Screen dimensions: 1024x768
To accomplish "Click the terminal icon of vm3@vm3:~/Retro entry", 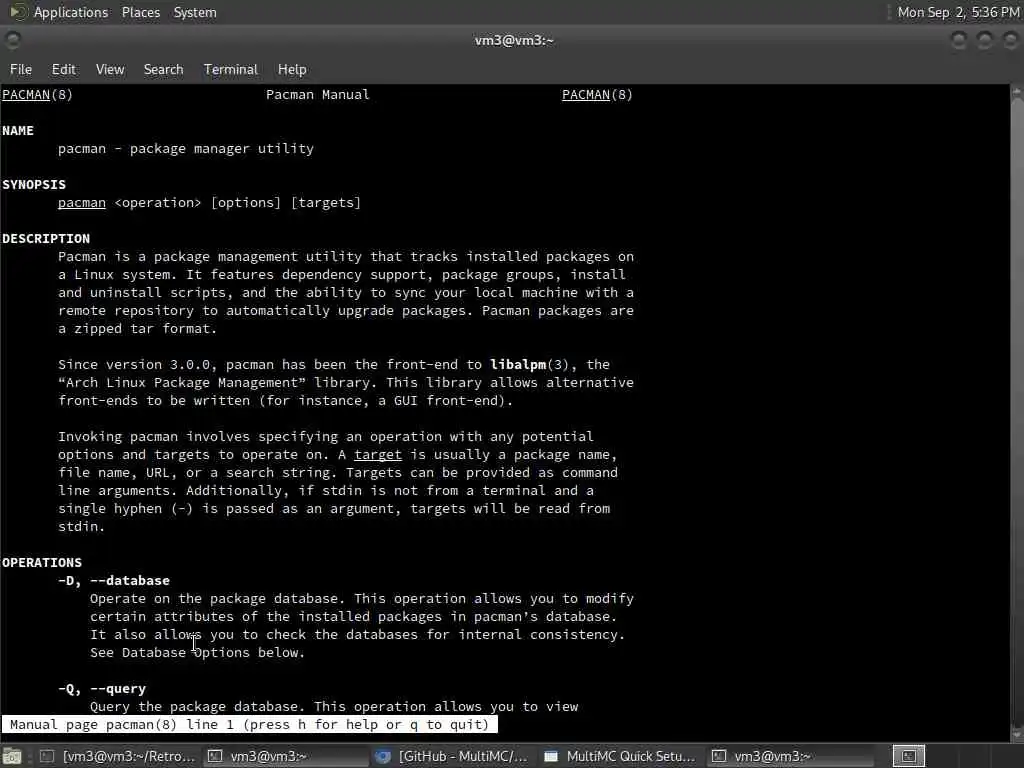I will [47, 756].
